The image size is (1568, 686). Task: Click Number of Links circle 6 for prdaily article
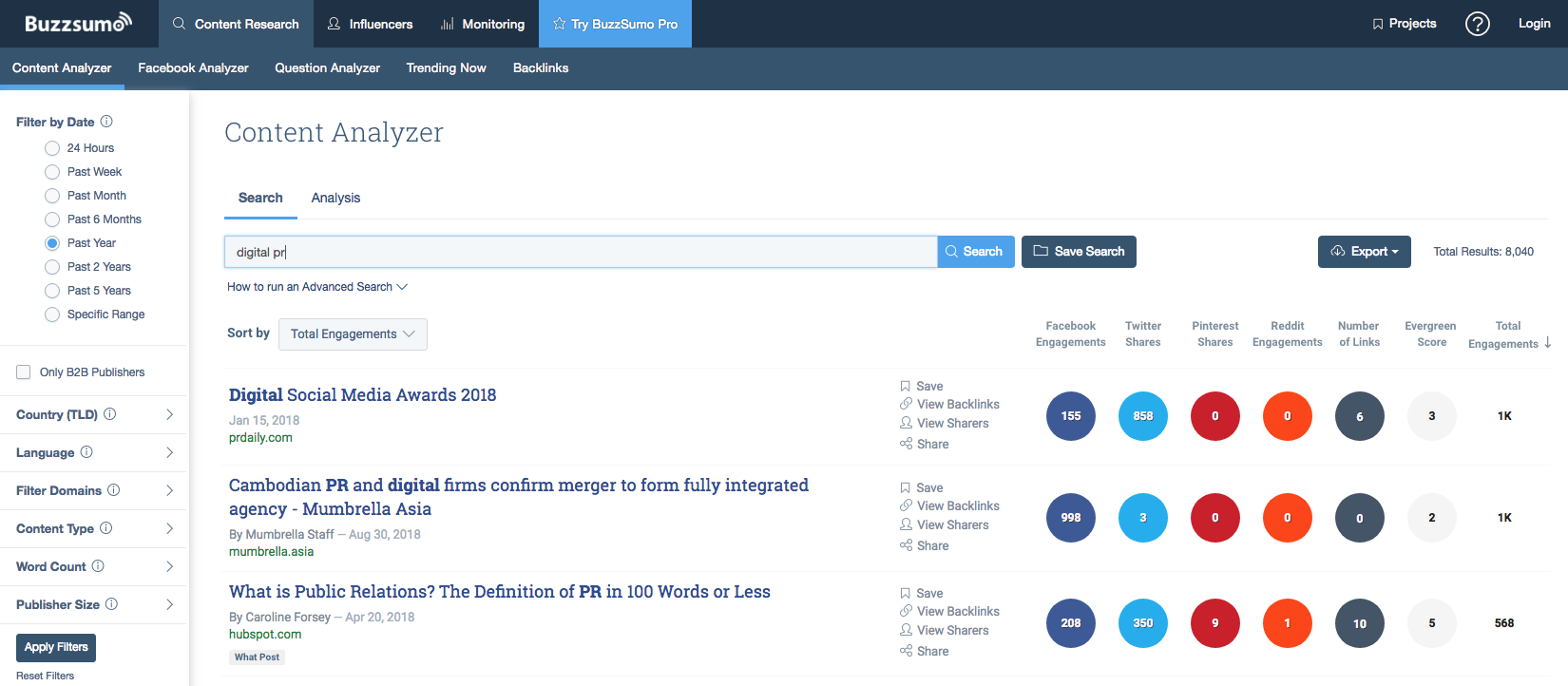click(1360, 416)
